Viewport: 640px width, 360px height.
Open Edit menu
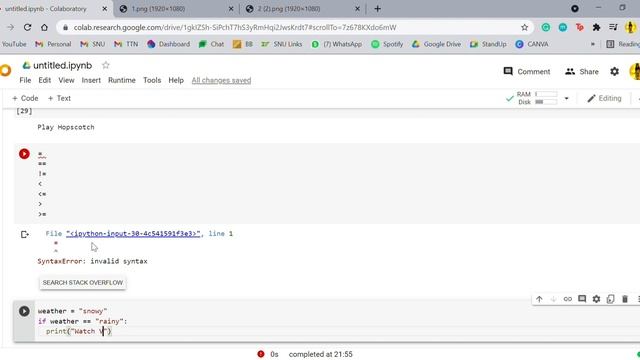coord(44,80)
